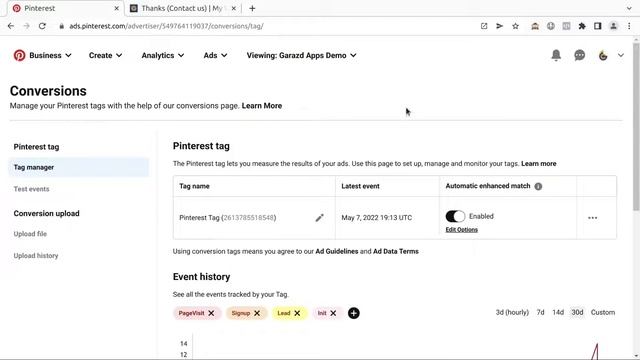Remove the Signup event chip
The width and height of the screenshot is (640, 360).
click(257, 313)
